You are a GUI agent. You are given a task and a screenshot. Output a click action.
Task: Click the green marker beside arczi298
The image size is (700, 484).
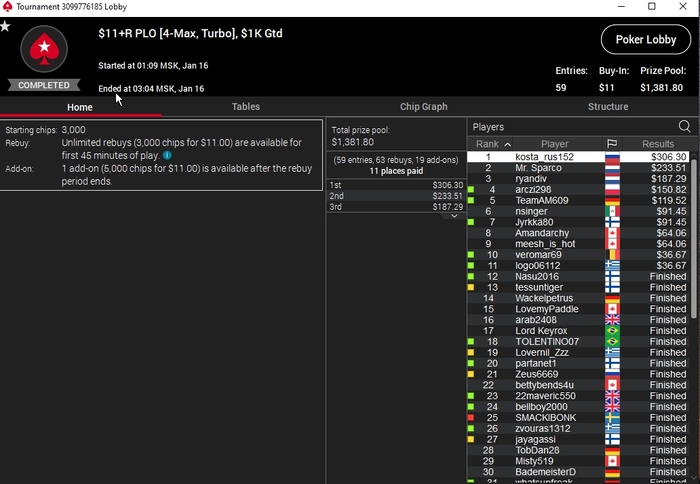point(471,190)
